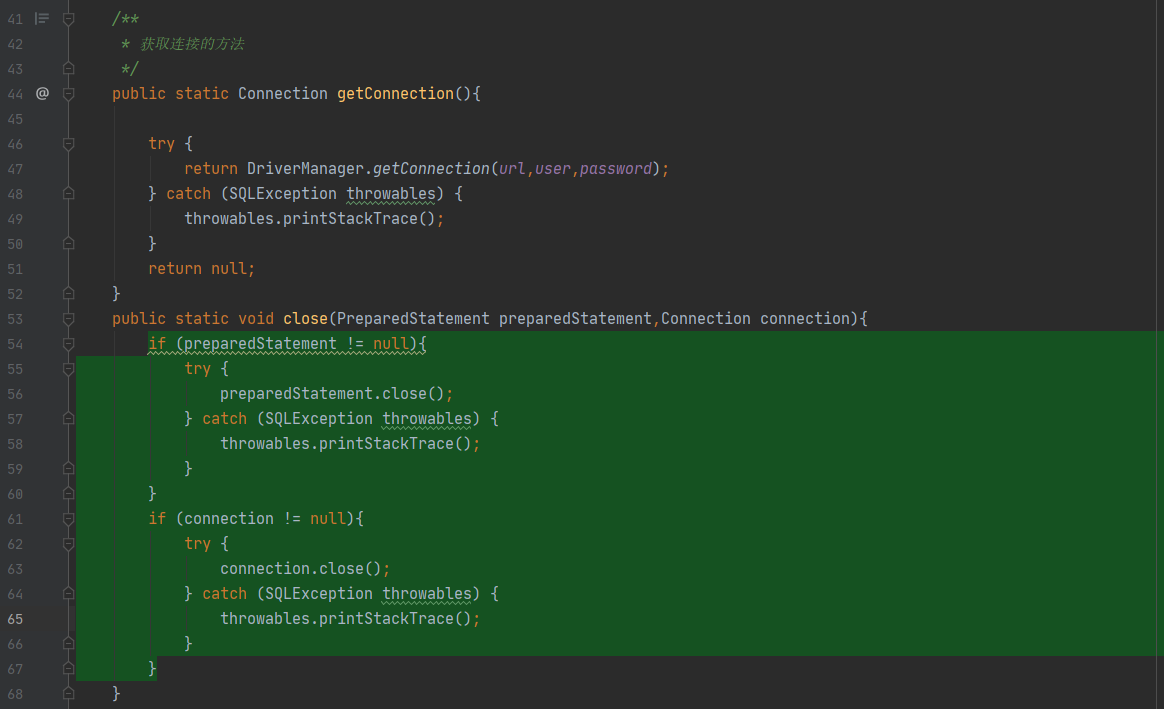This screenshot has height=709, width=1164.
Task: Click the password argument on line 47
Action: point(615,169)
